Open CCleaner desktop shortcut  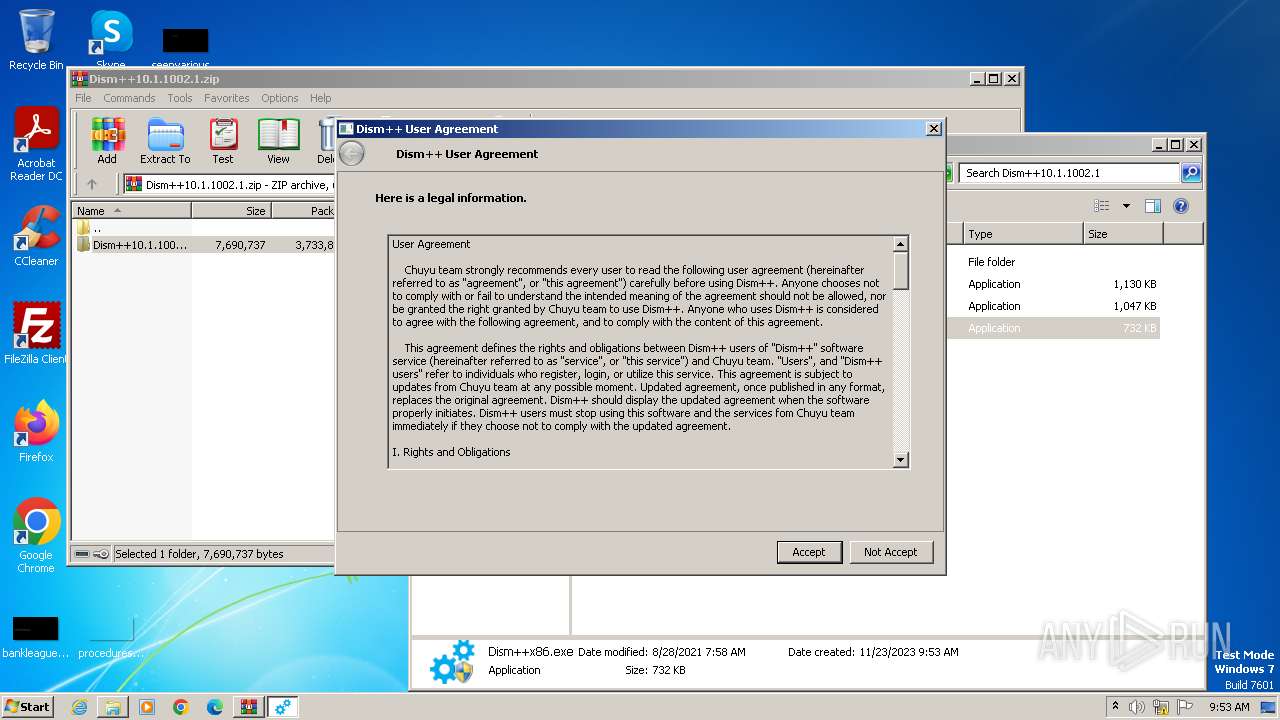[x=36, y=236]
